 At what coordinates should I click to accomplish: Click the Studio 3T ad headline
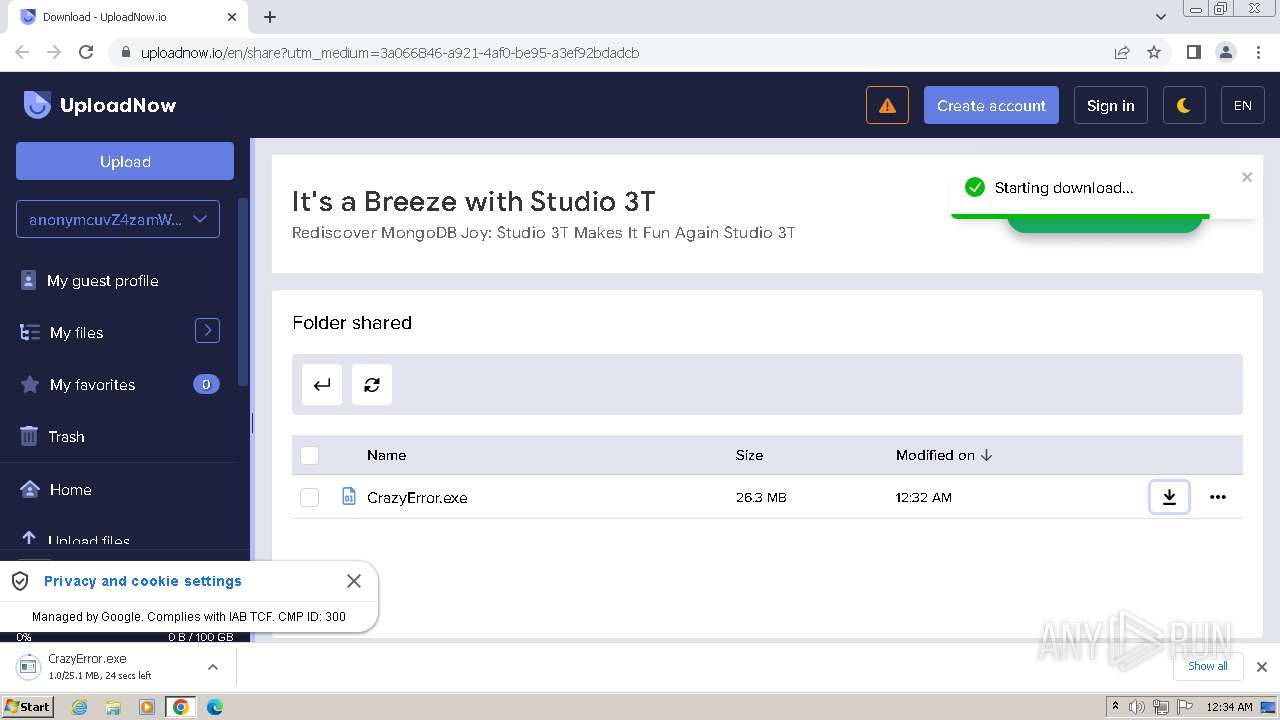(x=473, y=201)
